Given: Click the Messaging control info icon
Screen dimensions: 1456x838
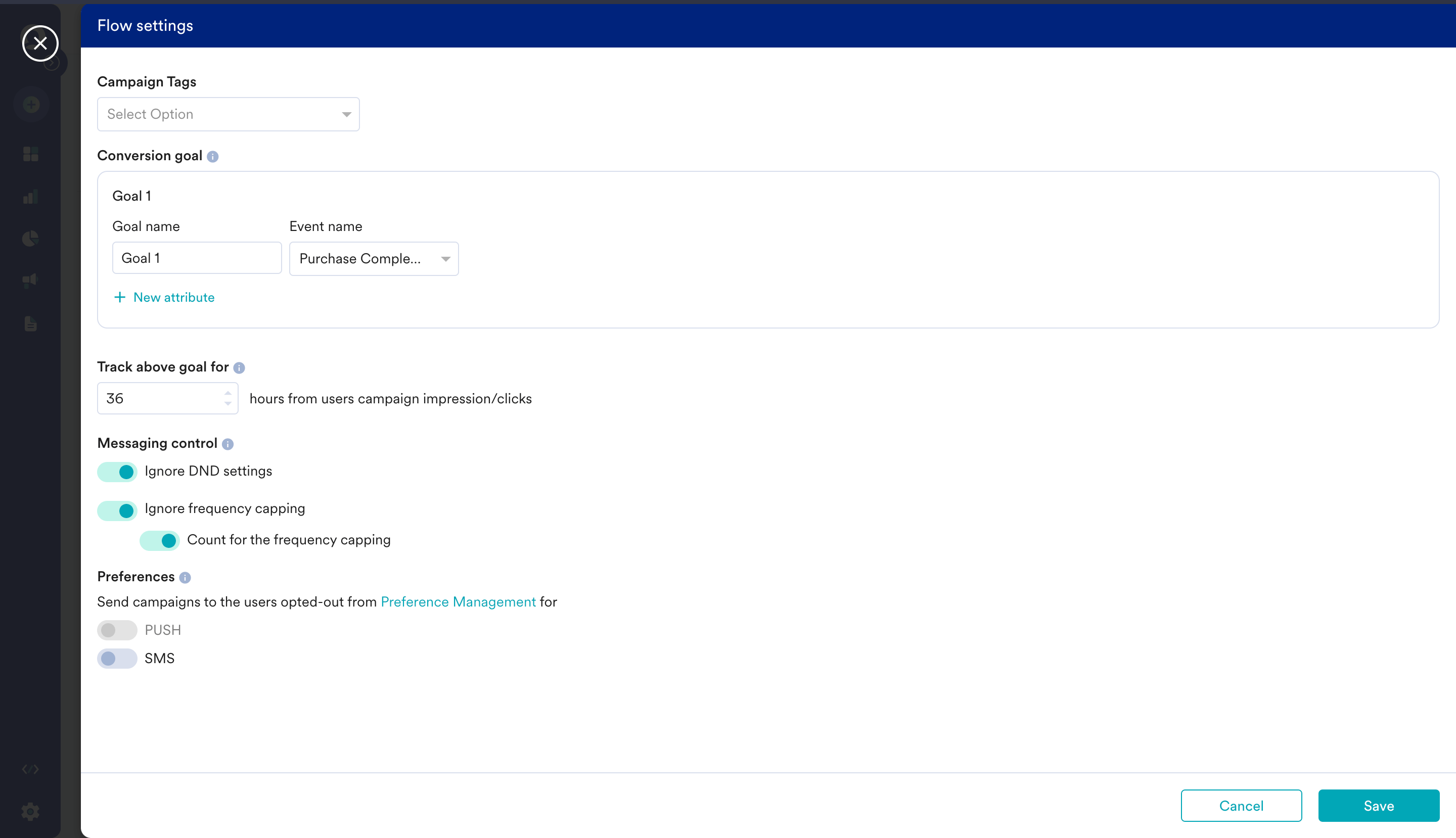Looking at the screenshot, I should click(x=227, y=444).
